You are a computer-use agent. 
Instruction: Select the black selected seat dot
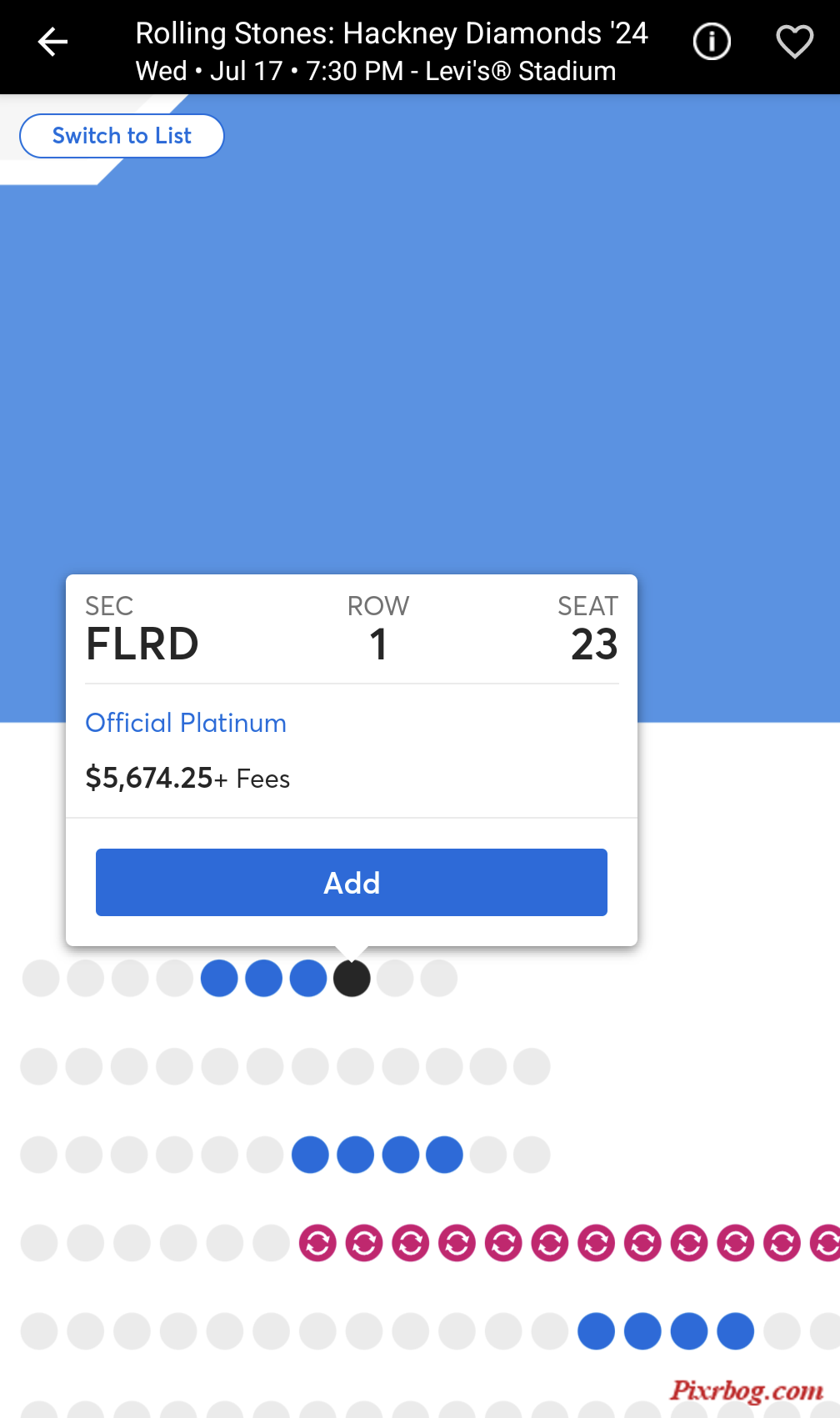[x=352, y=978]
